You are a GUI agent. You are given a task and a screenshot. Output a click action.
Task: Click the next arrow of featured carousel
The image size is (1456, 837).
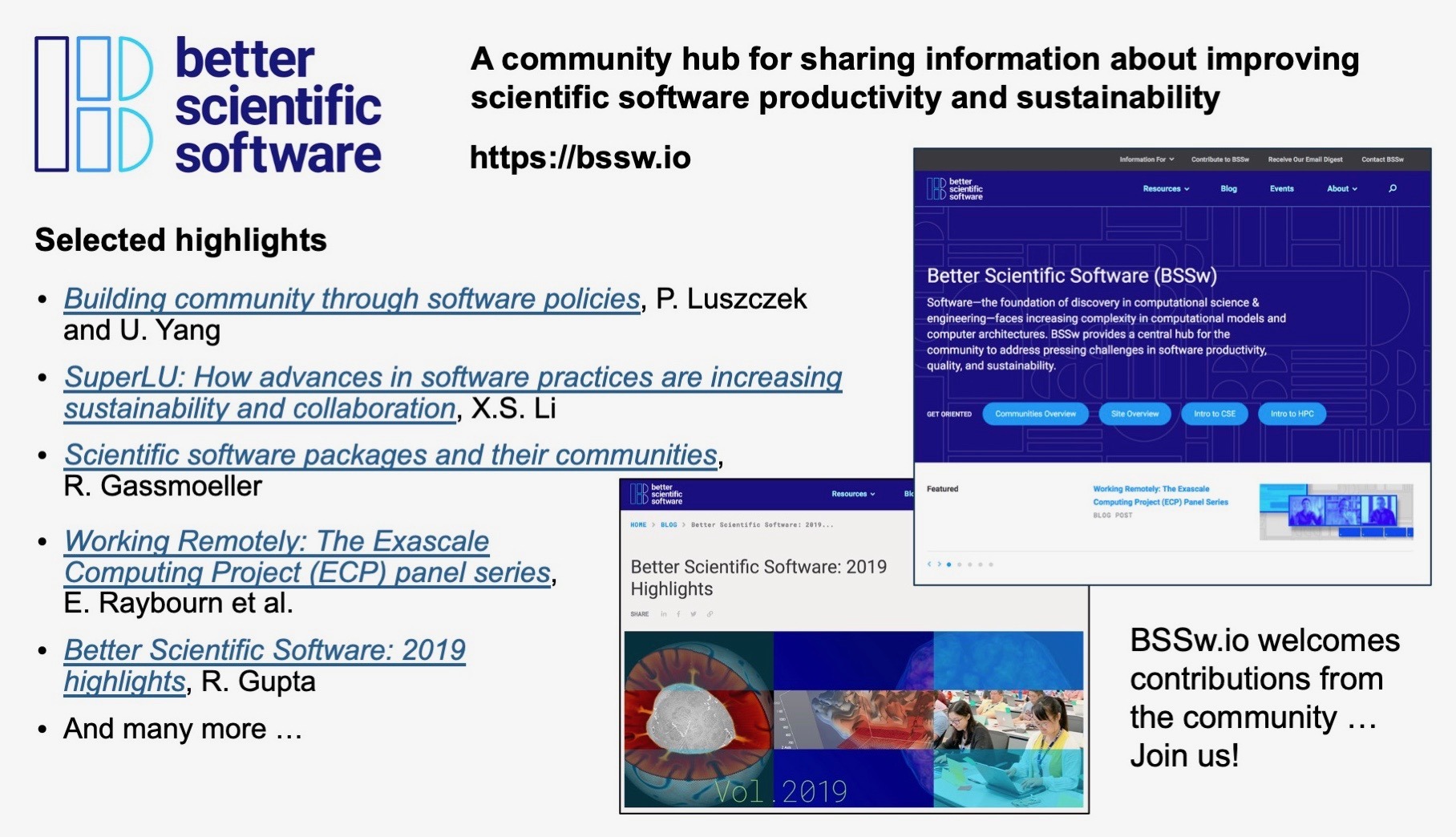point(939,564)
